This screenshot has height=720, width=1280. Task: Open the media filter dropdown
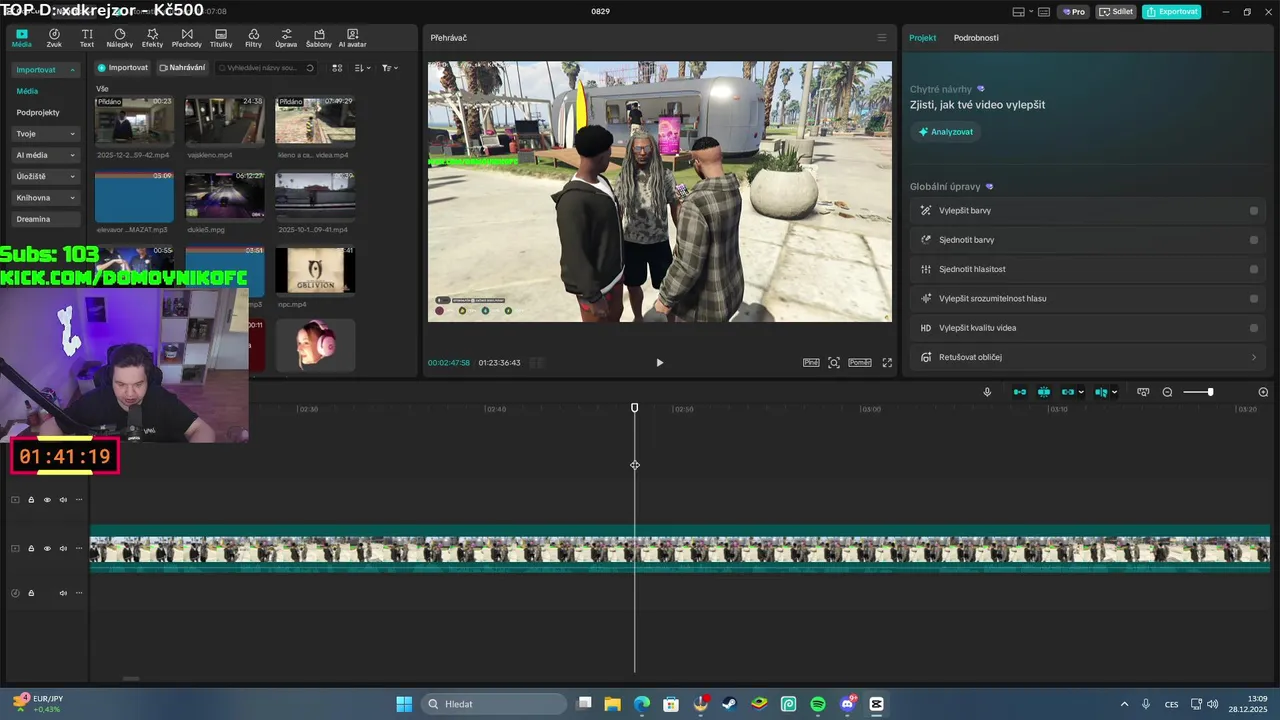click(390, 68)
